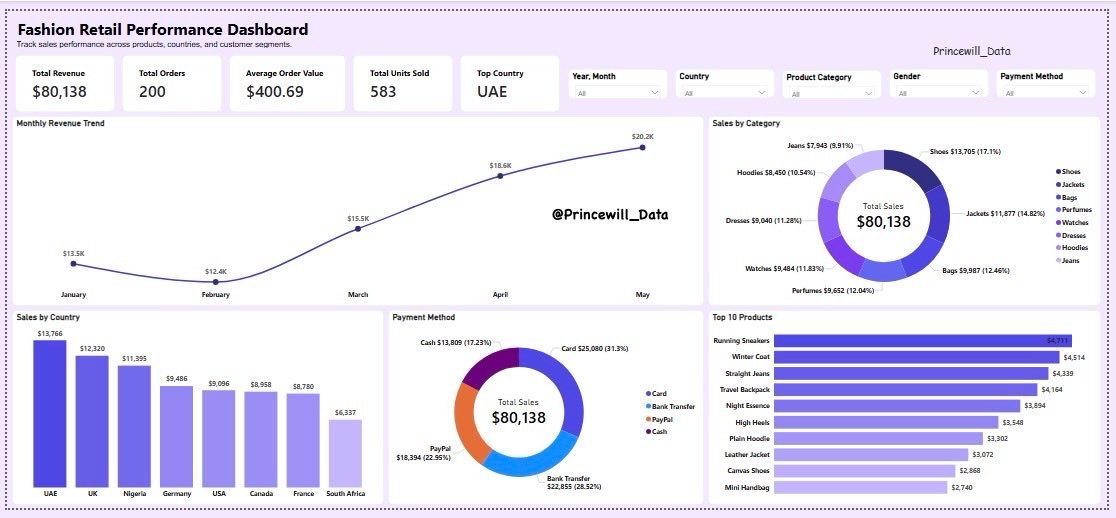
Task: Click the Cash legend swatch
Action: click(x=648, y=431)
